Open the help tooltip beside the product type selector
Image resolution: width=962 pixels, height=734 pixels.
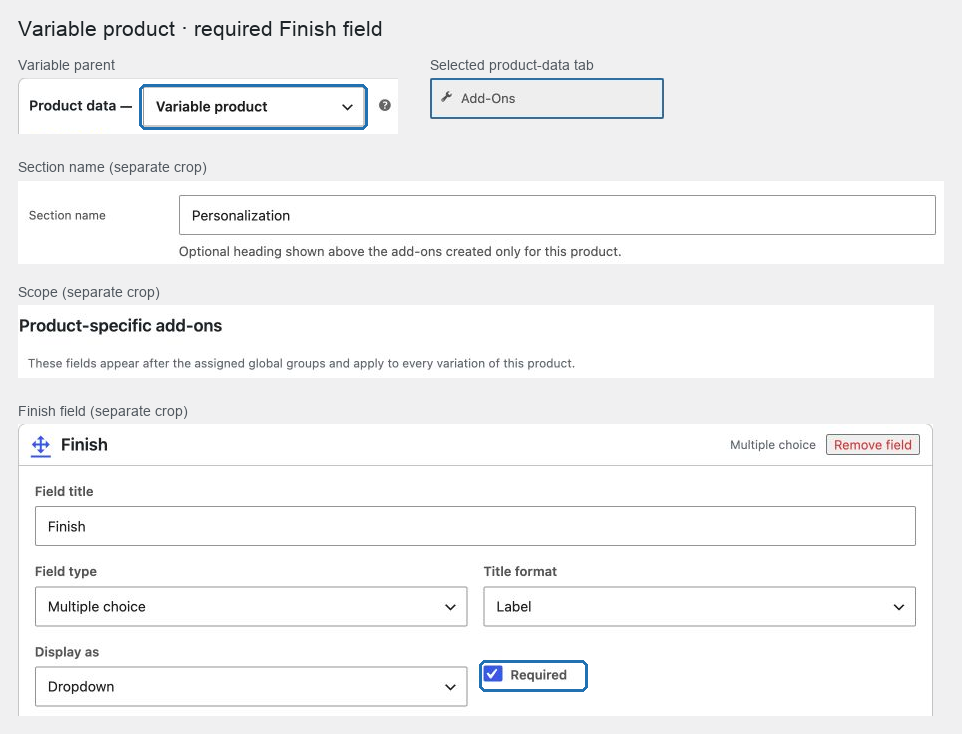click(x=385, y=106)
